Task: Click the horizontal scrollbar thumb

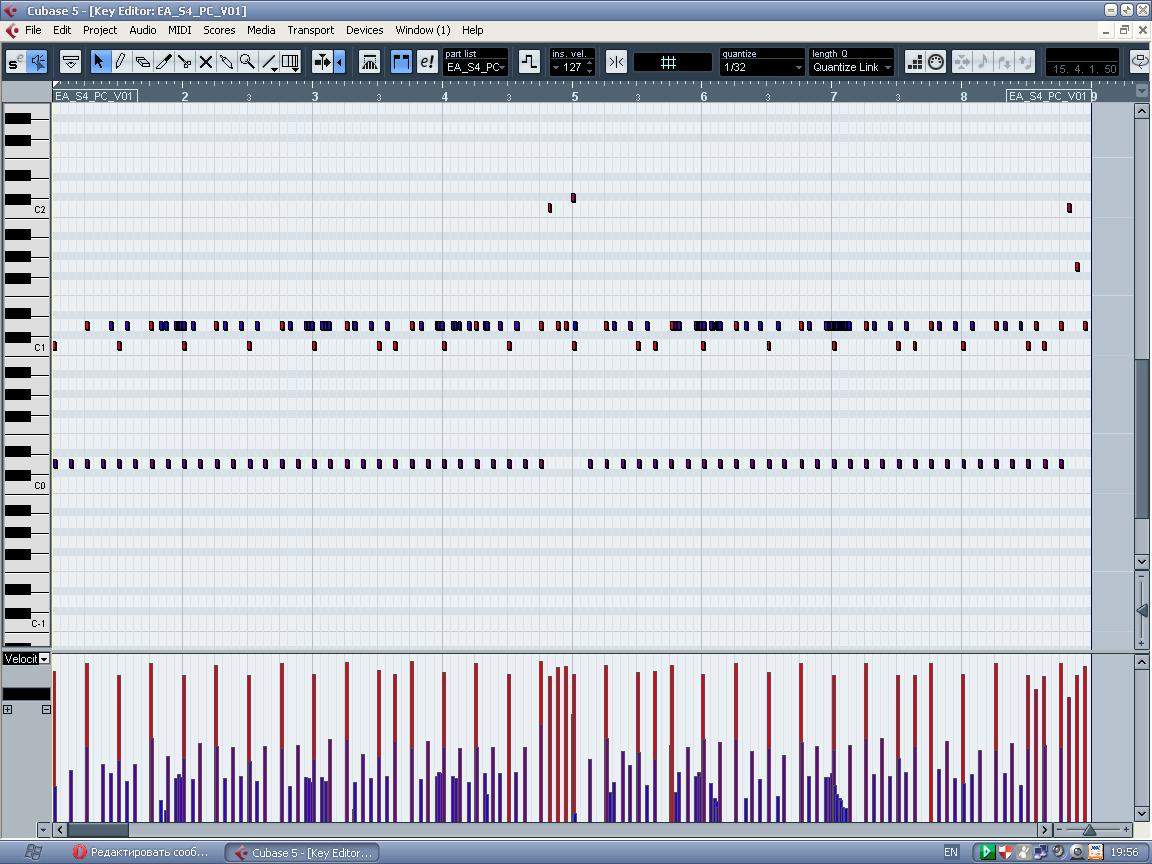Action: click(97, 830)
